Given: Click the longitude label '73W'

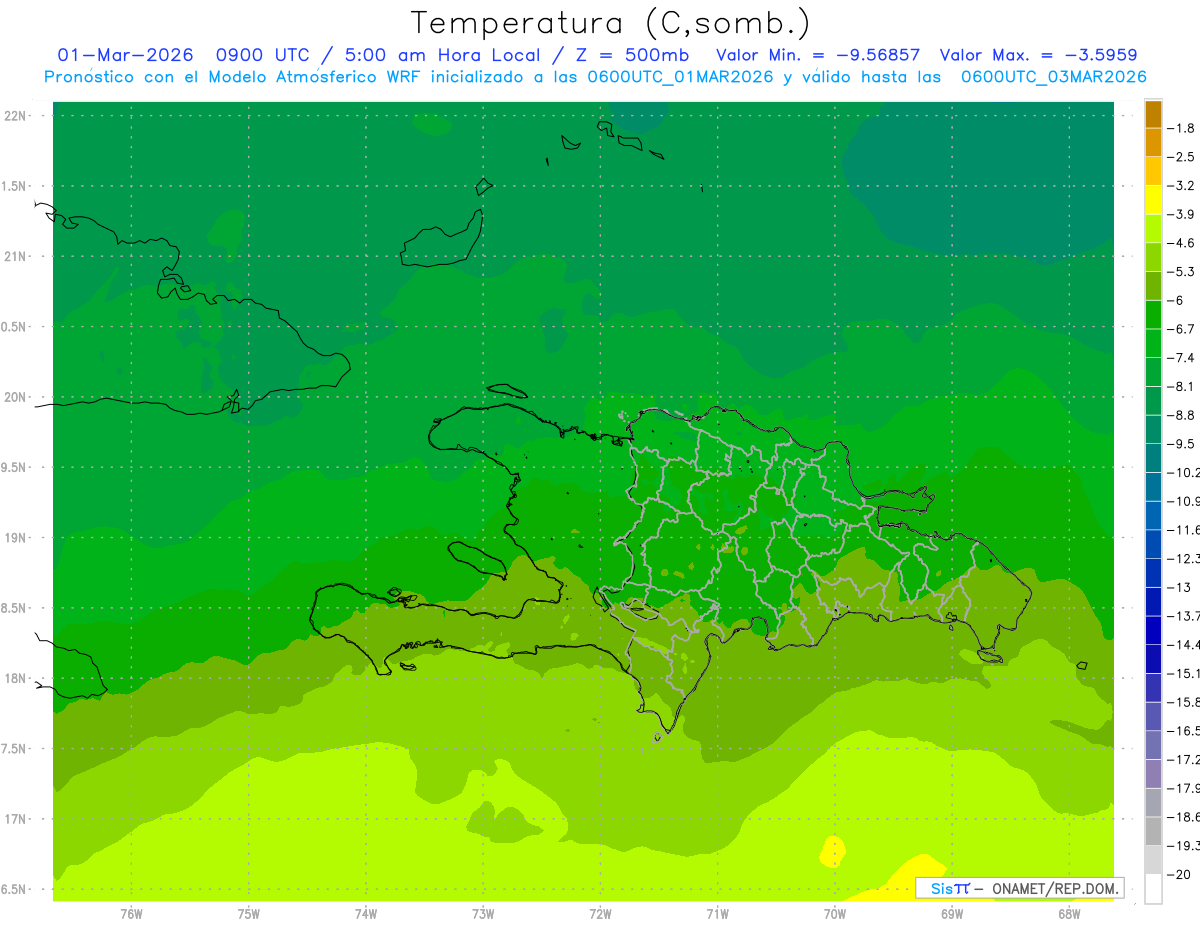Looking at the screenshot, I should [x=483, y=914].
